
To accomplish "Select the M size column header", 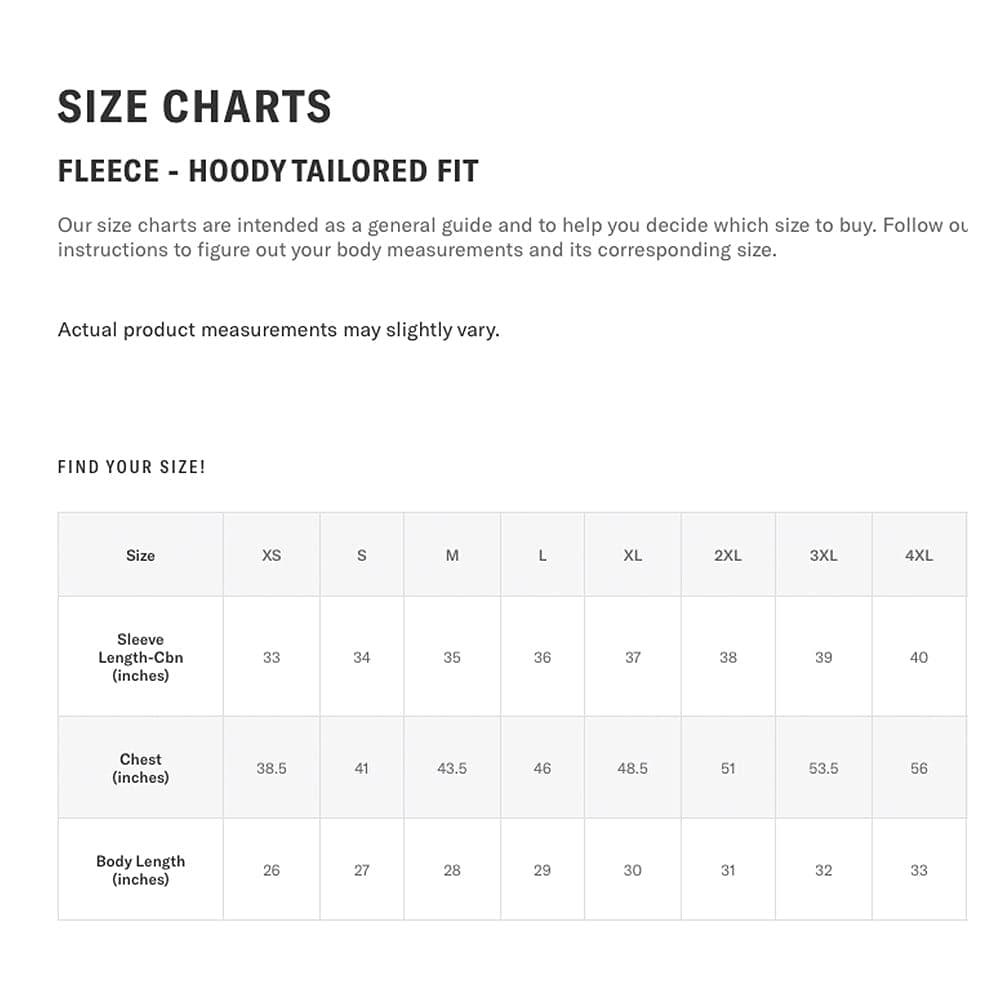I will coord(452,555).
